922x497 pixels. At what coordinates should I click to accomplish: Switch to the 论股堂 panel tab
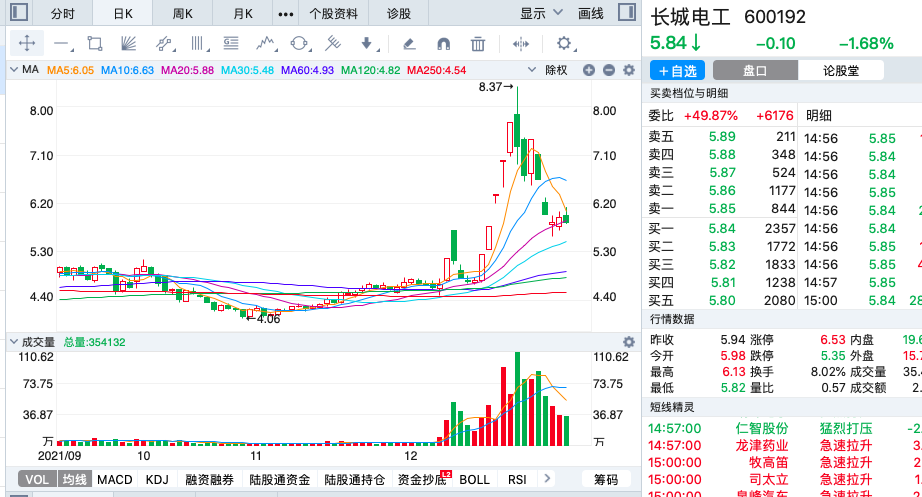840,71
